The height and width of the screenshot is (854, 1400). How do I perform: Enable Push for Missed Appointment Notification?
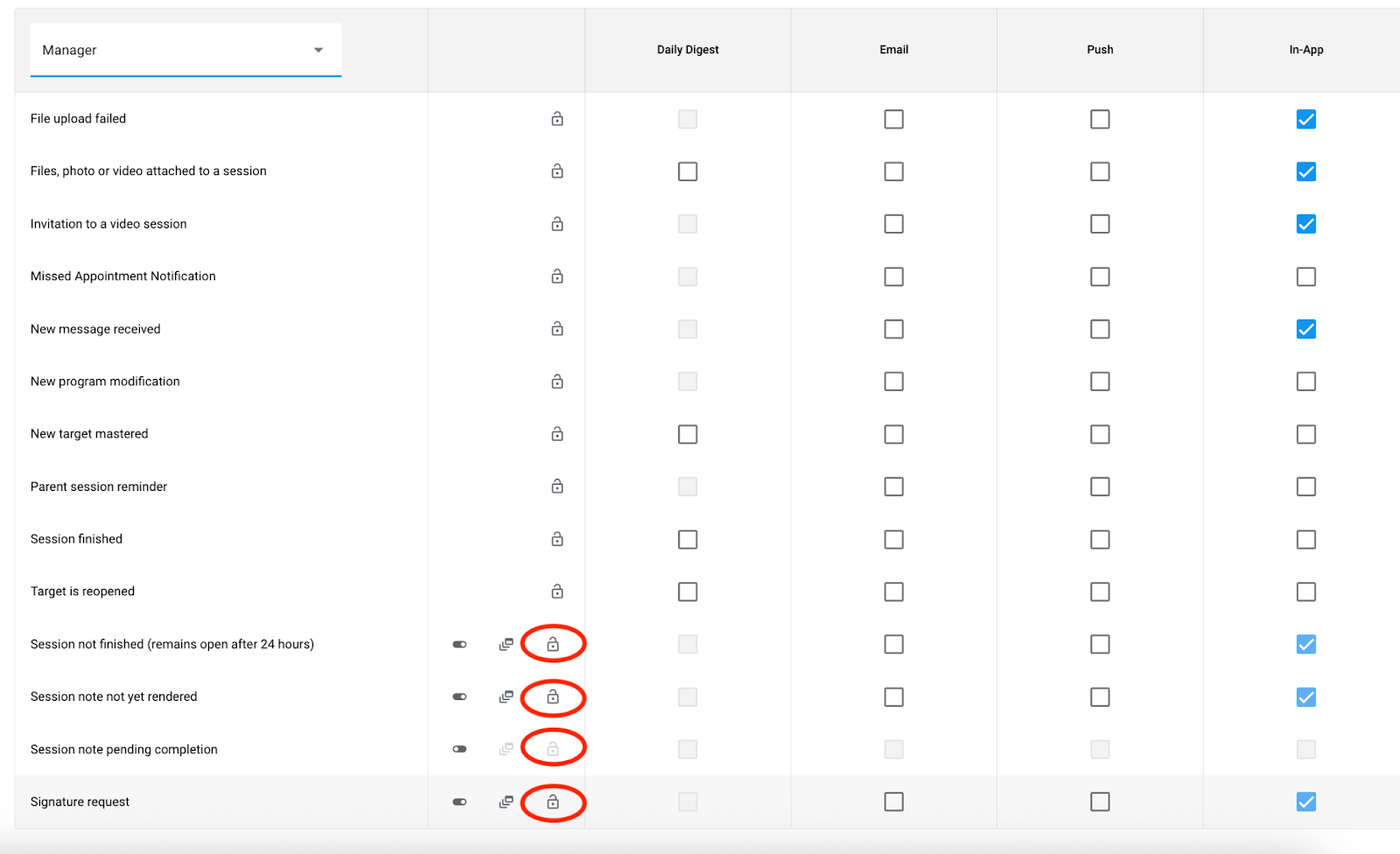tap(1100, 276)
